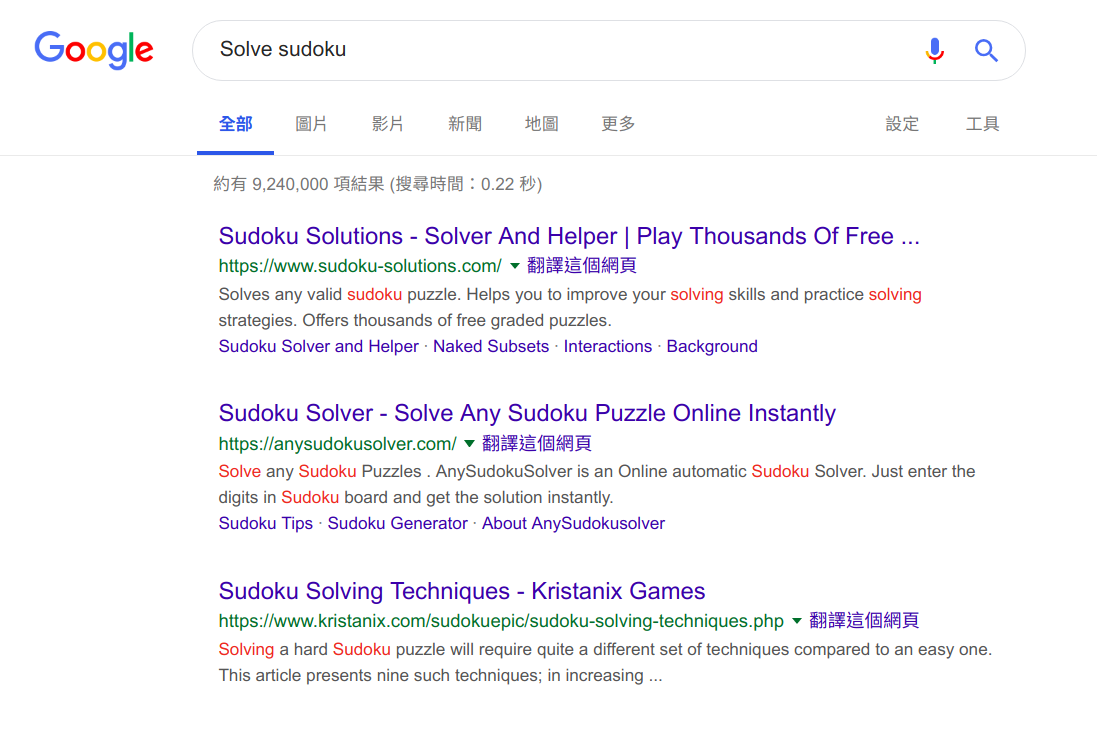Open the 新聞 tab
The height and width of the screenshot is (731, 1097).
click(x=465, y=124)
